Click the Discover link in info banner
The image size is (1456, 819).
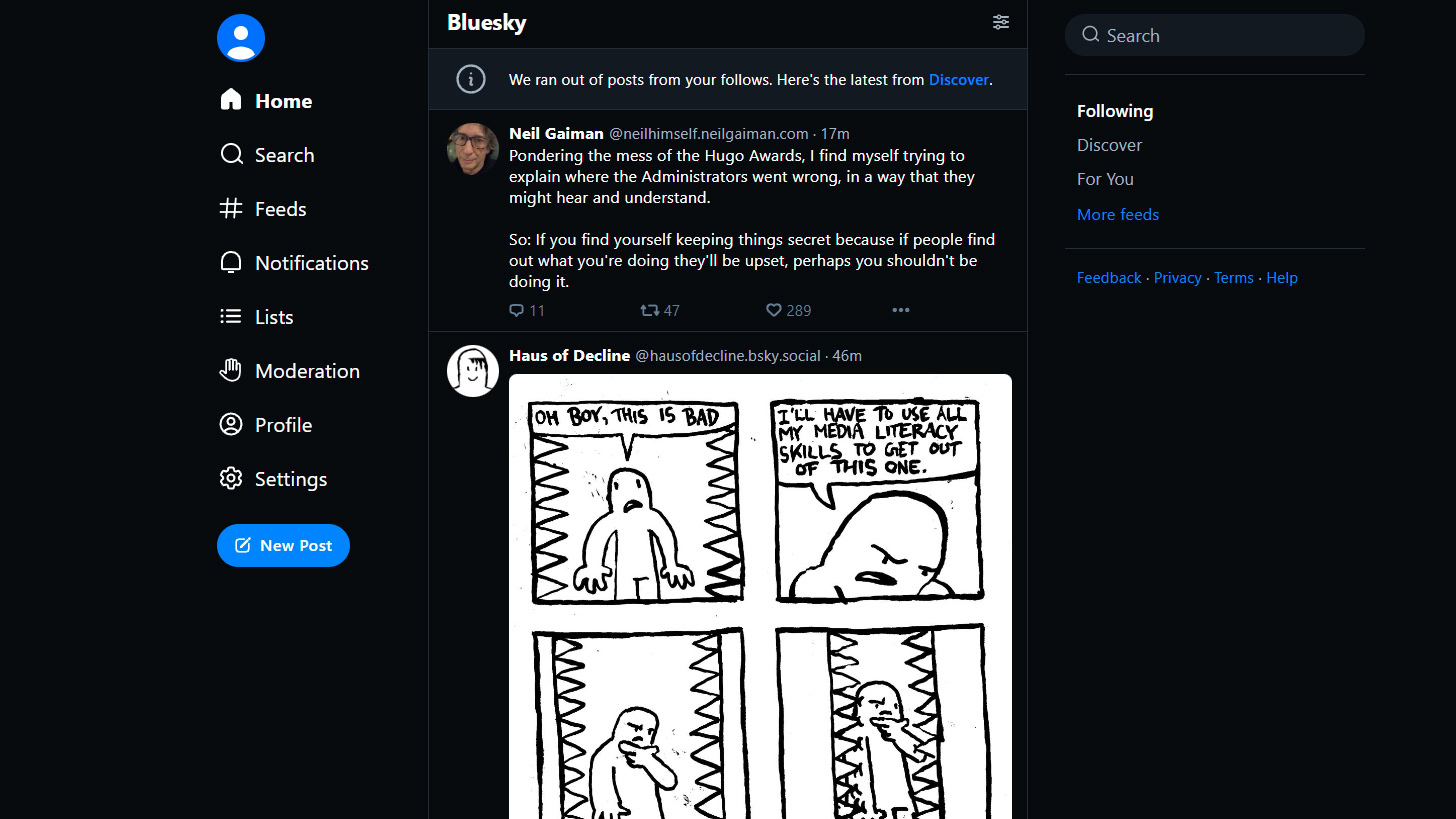(958, 80)
